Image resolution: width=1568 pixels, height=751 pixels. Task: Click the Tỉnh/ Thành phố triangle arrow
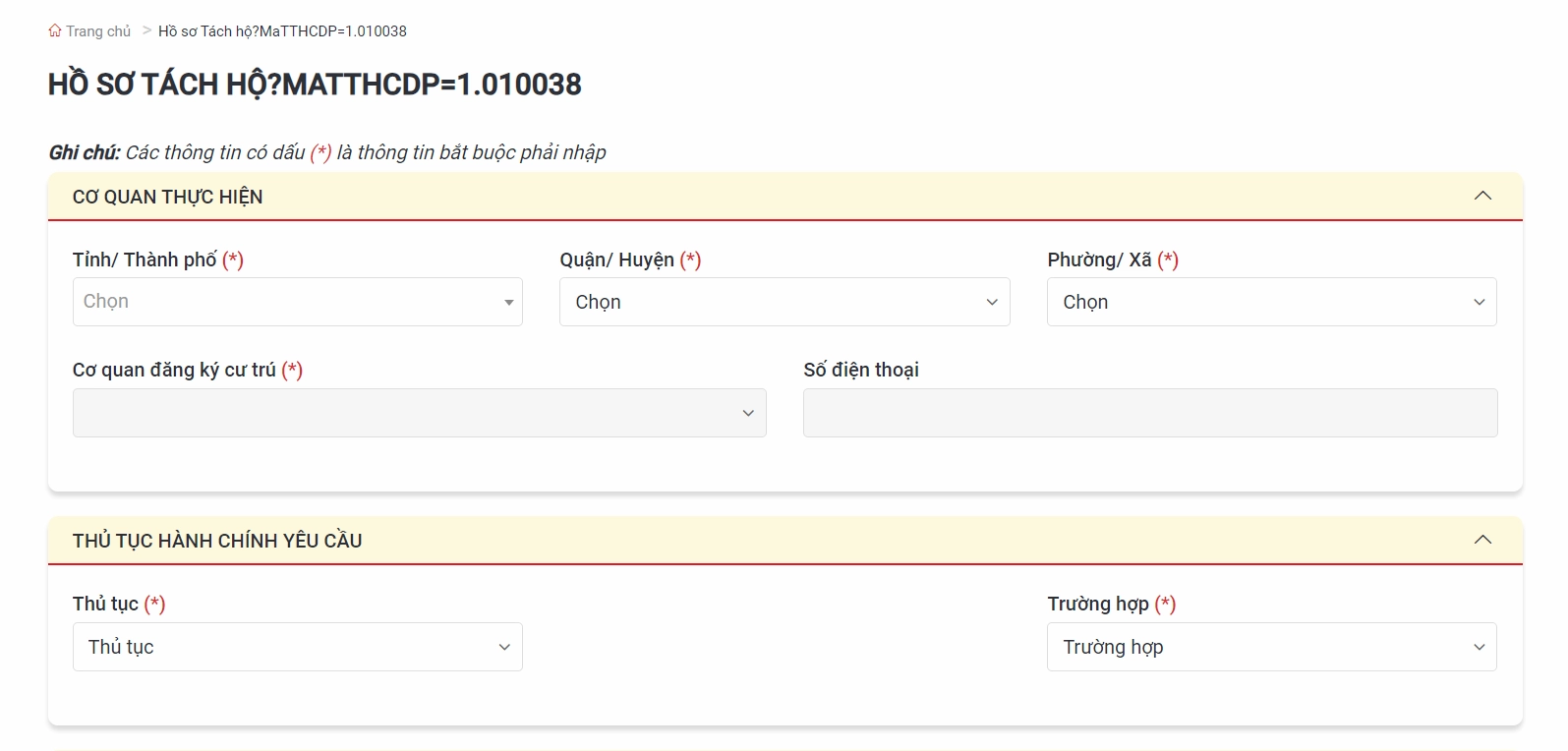(x=508, y=303)
